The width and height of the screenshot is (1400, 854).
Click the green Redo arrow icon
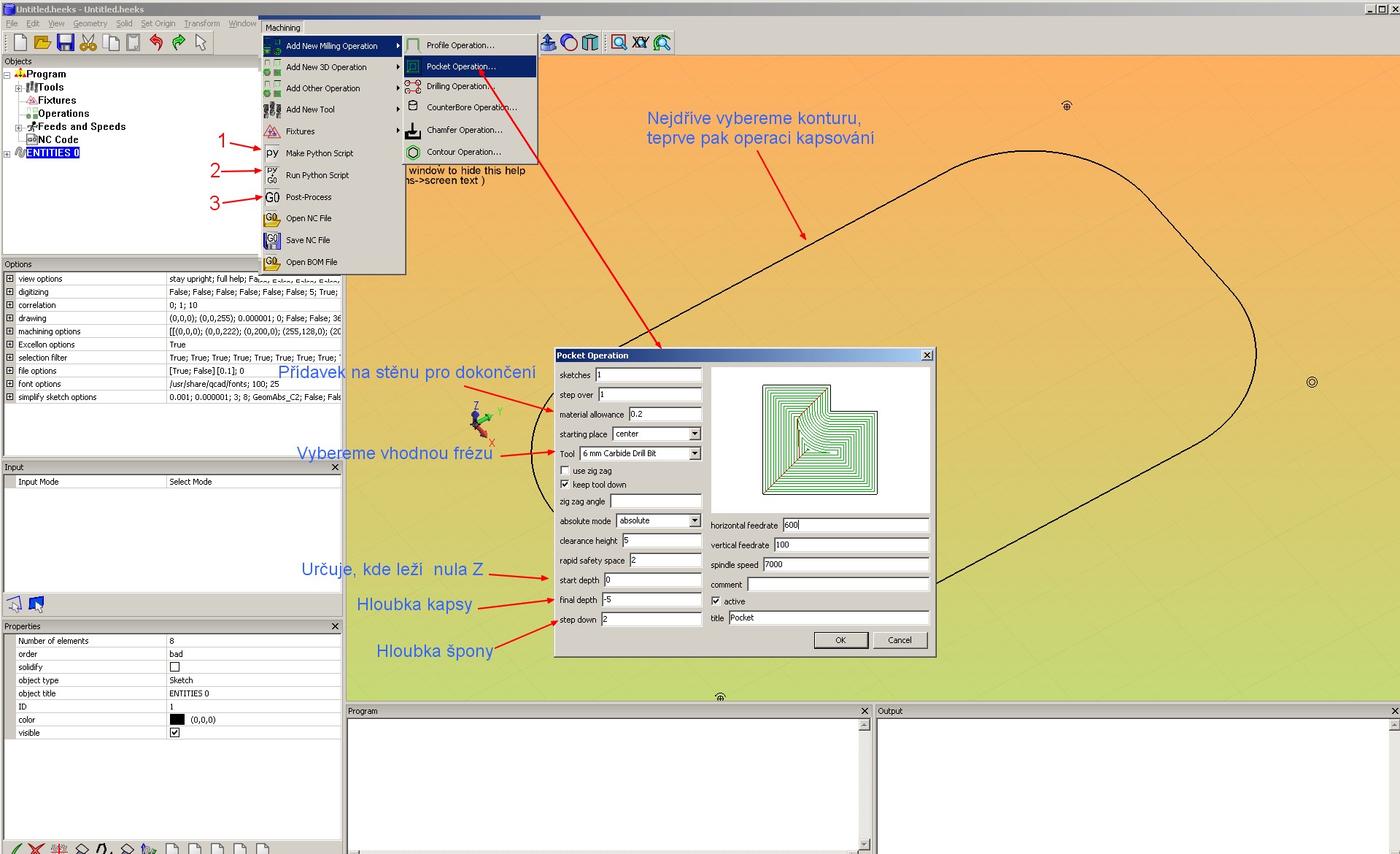click(179, 43)
